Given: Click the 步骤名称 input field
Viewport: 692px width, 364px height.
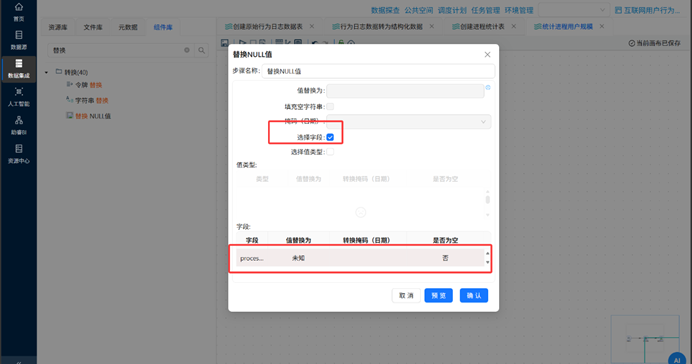Looking at the screenshot, I should 378,71.
